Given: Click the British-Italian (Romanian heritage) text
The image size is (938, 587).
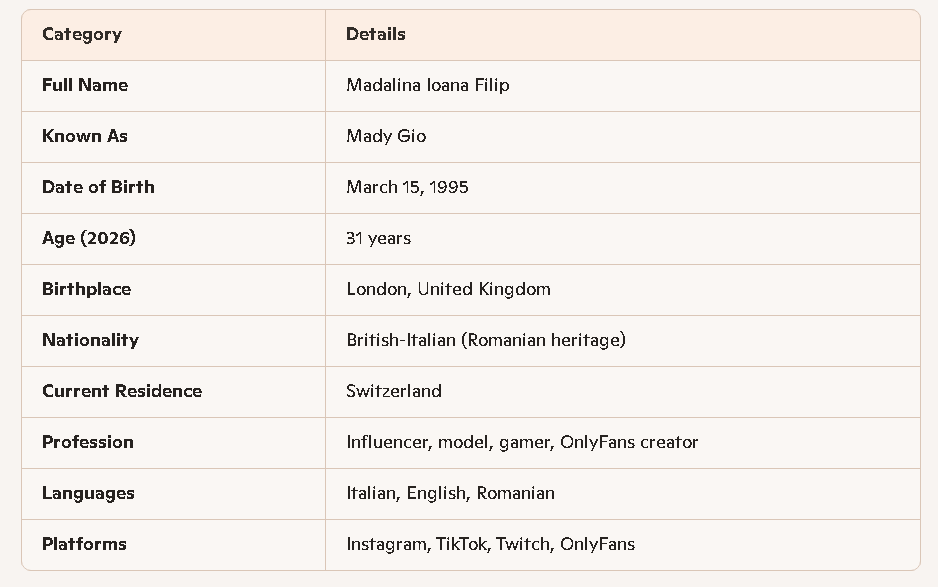Looking at the screenshot, I should click(486, 340).
